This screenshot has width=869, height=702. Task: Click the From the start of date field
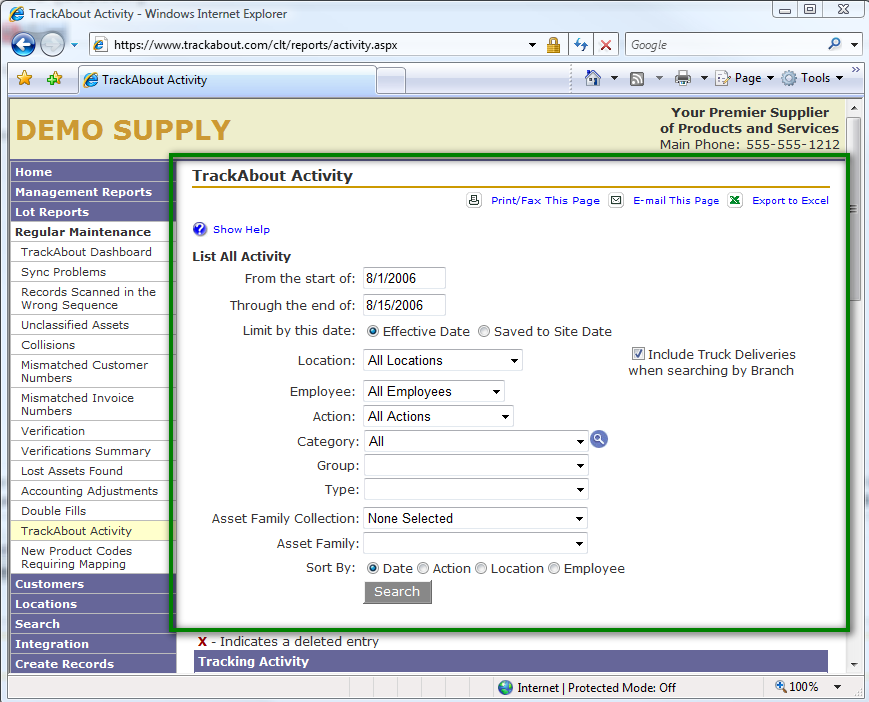pyautogui.click(x=404, y=278)
